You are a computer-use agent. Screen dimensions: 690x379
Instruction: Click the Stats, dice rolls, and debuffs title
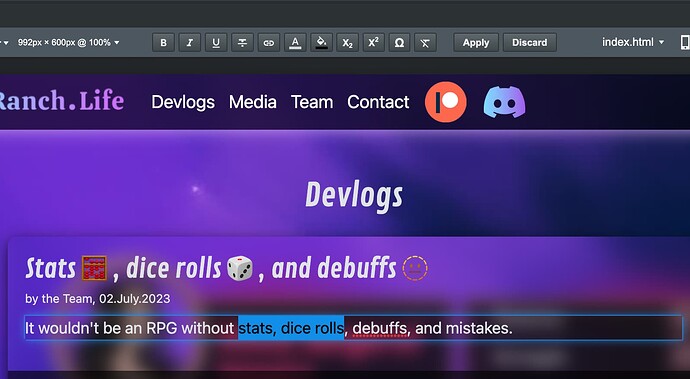[x=227, y=268]
